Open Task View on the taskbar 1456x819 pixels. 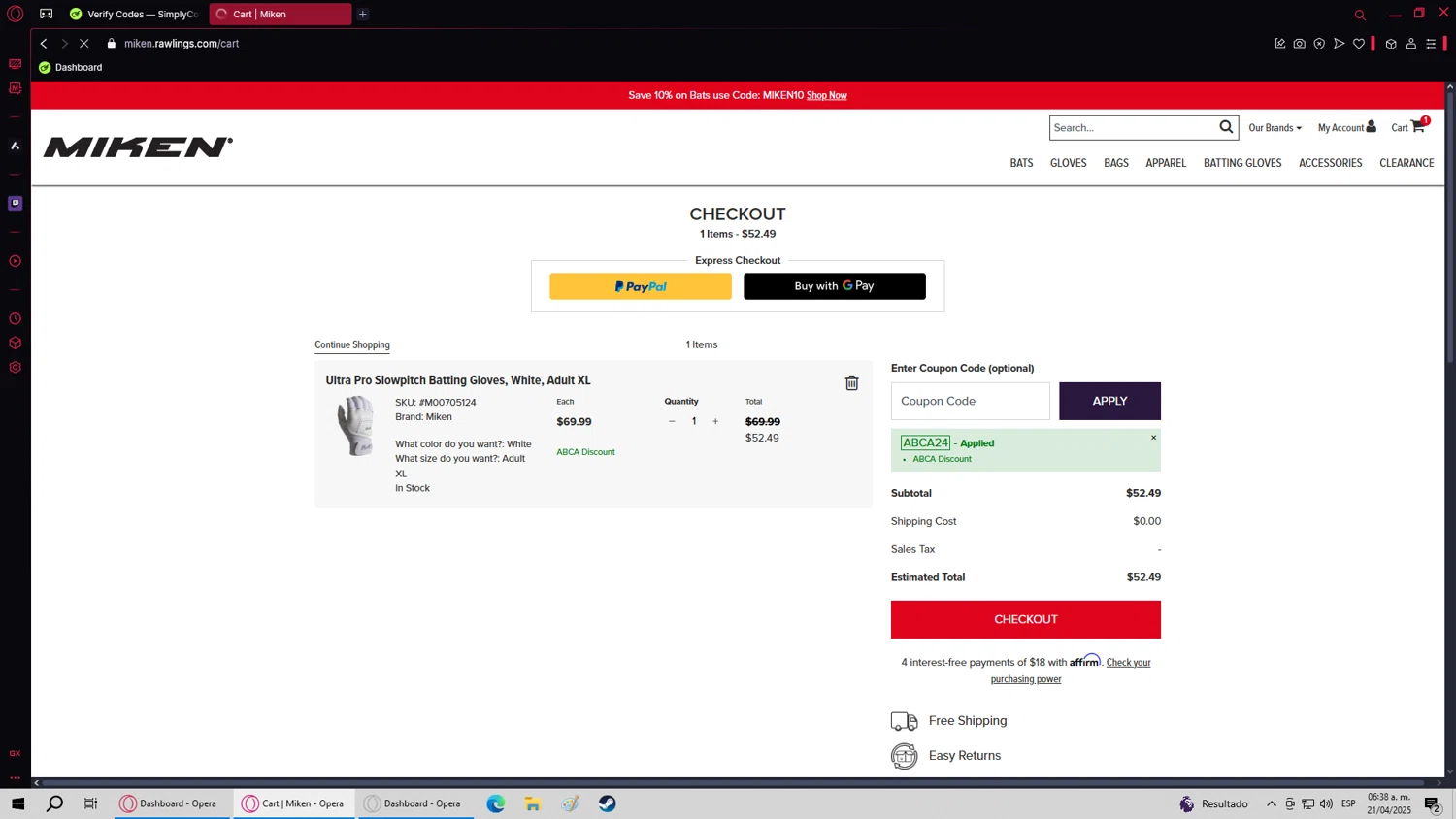[90, 803]
